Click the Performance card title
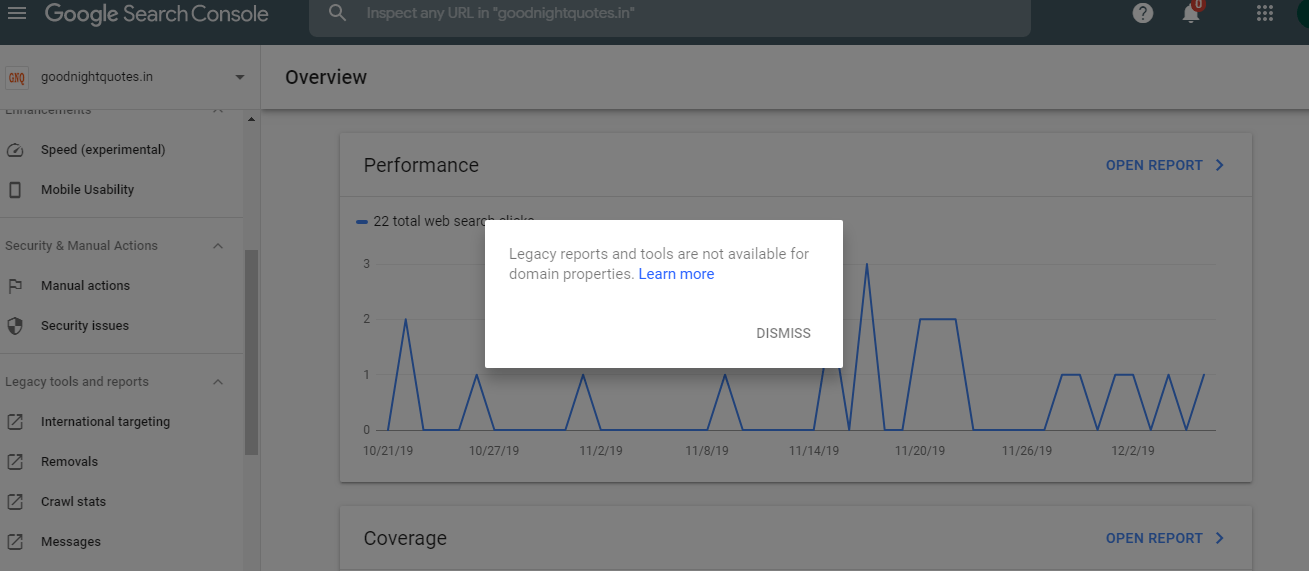Viewport: 1309px width, 571px height. point(421,165)
